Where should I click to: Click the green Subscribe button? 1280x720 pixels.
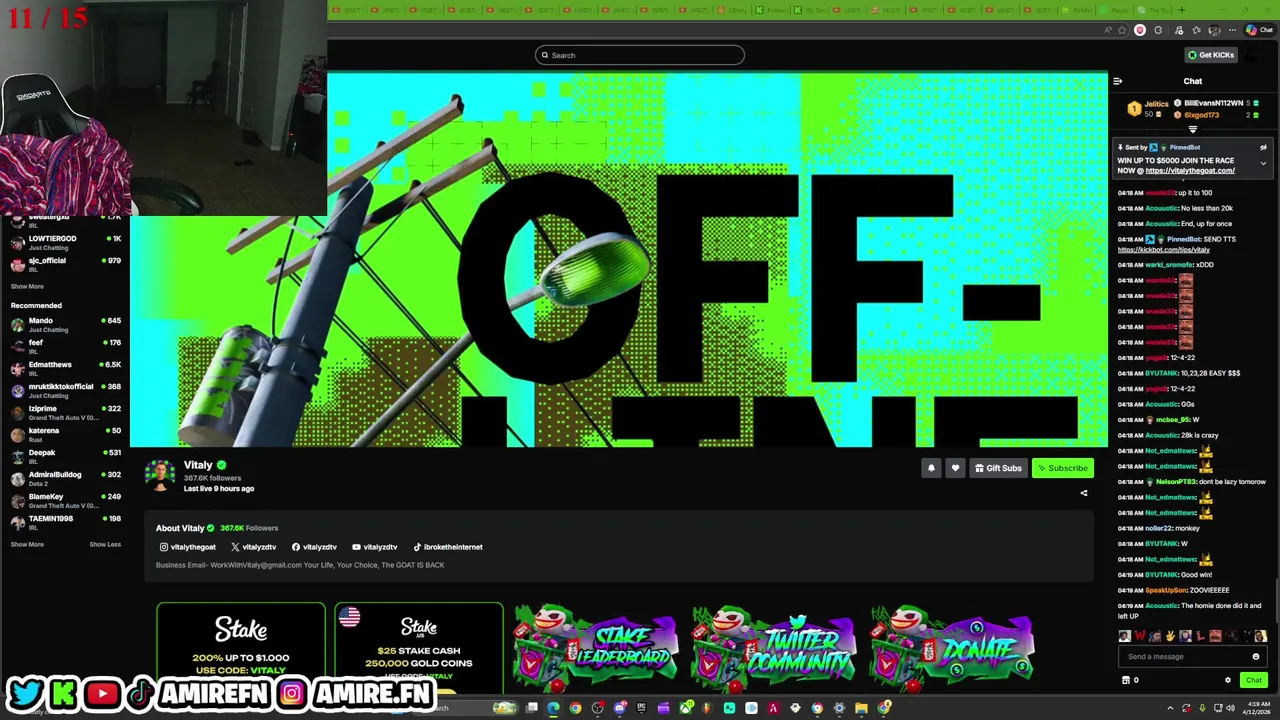click(1062, 468)
